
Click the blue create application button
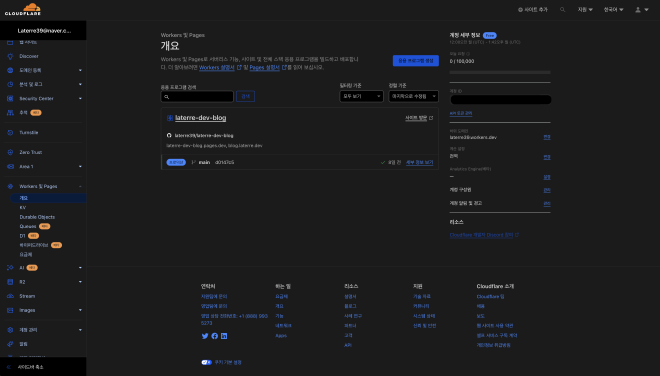pos(415,61)
